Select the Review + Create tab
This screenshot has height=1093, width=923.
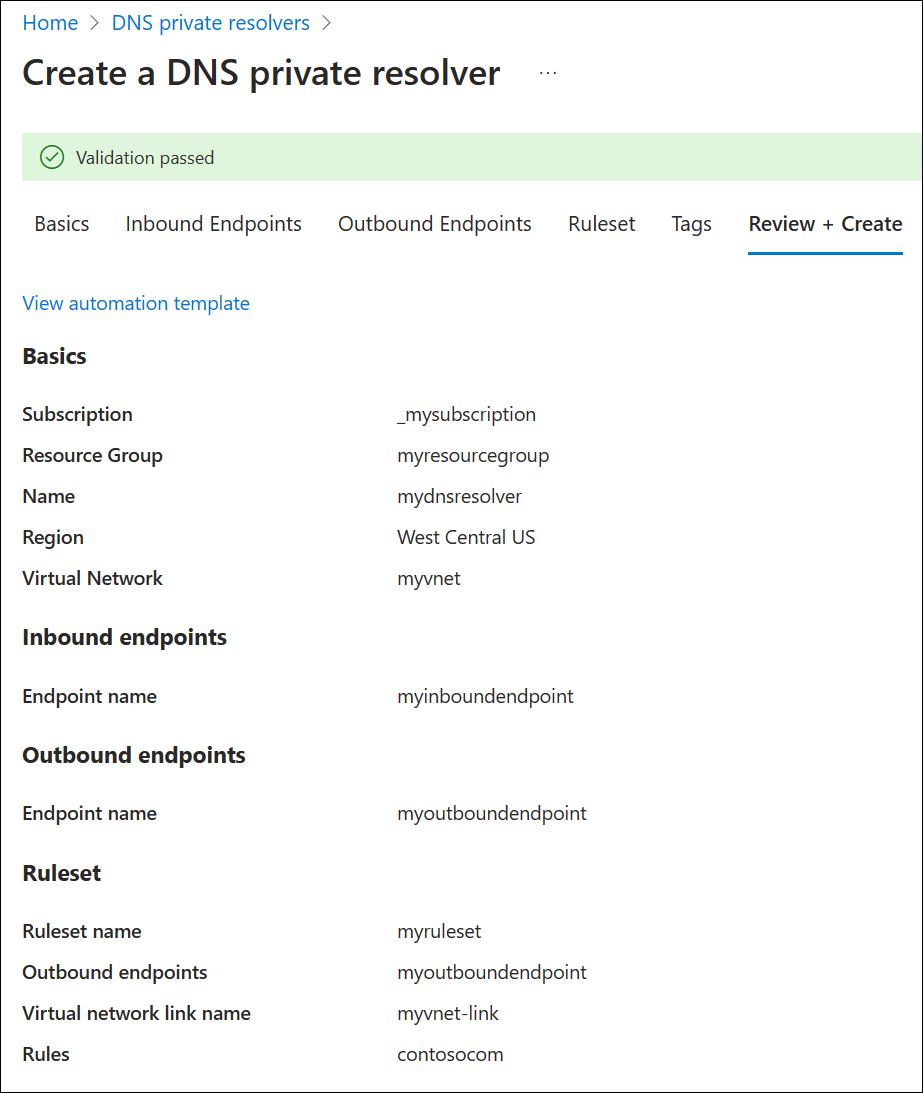(824, 224)
